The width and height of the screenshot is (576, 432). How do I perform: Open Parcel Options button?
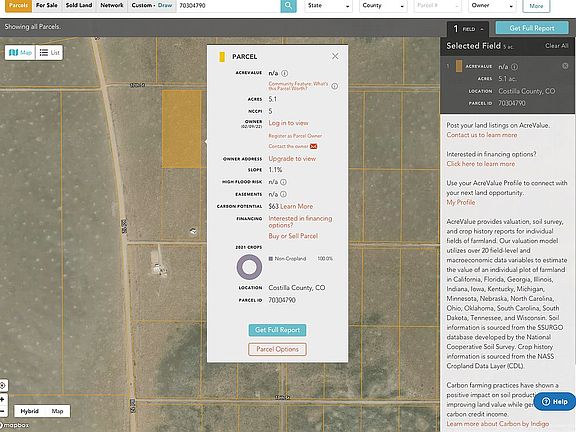click(277, 349)
